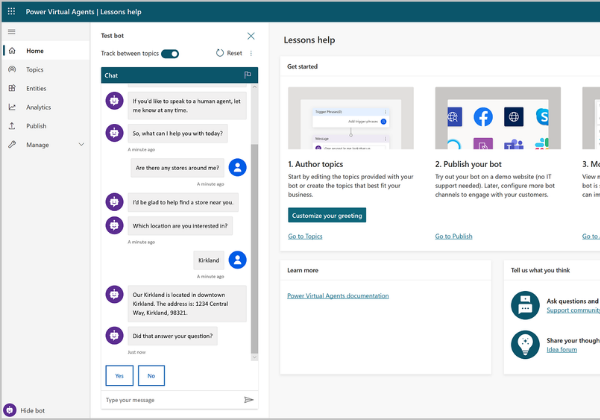Open the test bot more options dots
Viewport: 600px width, 420px height.
251,53
